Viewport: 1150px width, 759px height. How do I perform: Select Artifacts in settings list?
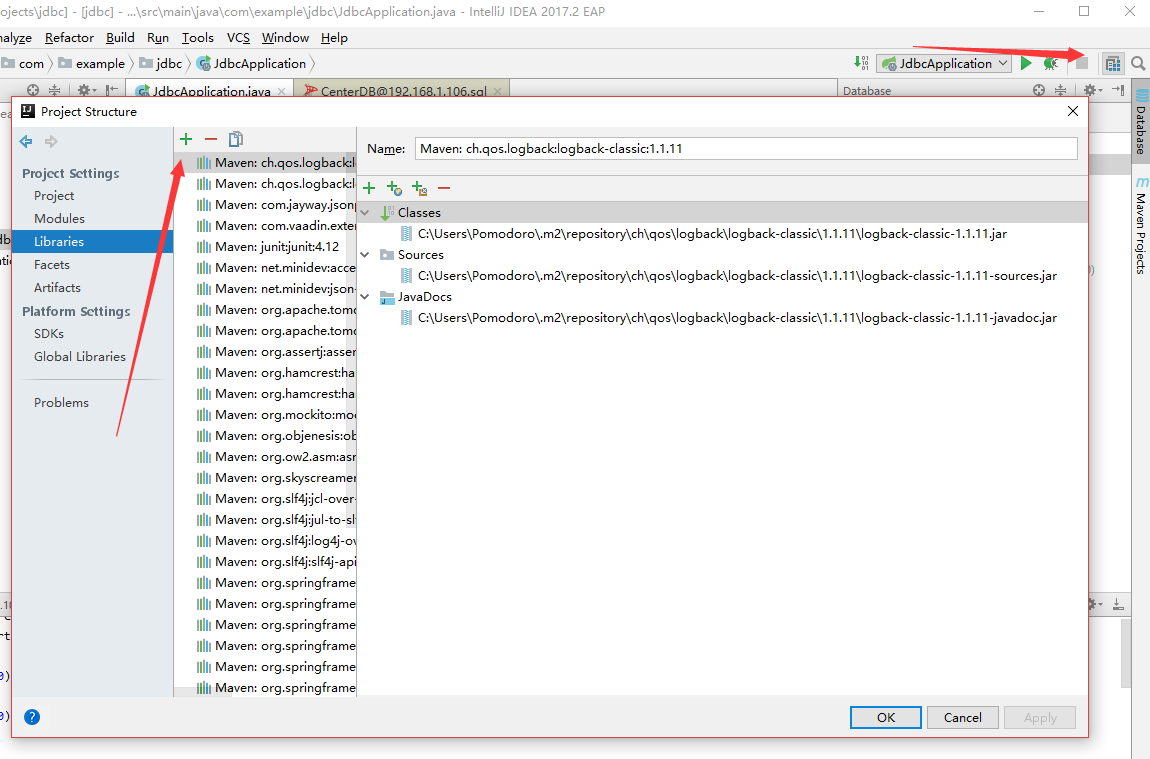pos(57,287)
